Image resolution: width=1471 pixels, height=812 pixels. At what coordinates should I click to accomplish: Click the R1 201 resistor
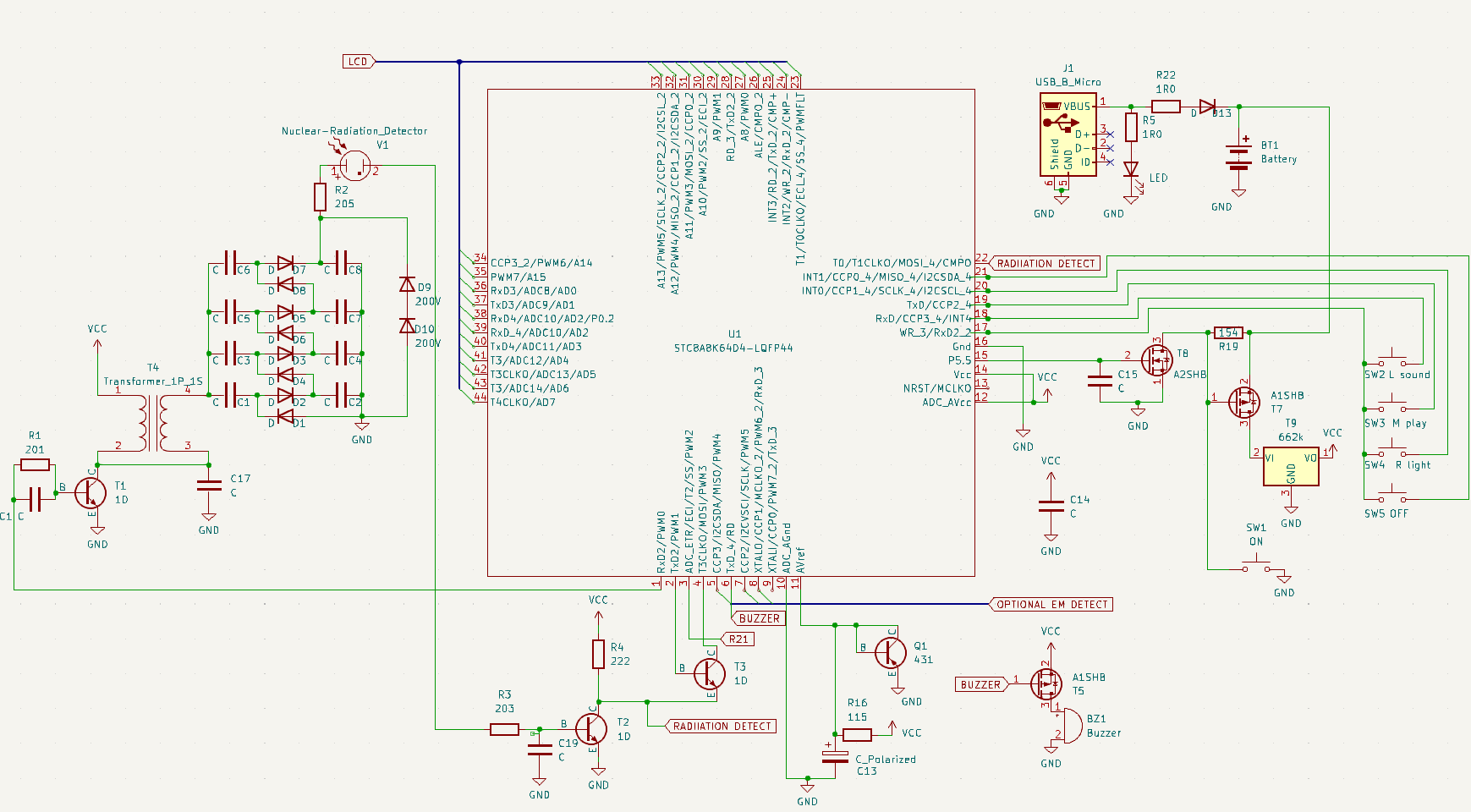point(35,464)
